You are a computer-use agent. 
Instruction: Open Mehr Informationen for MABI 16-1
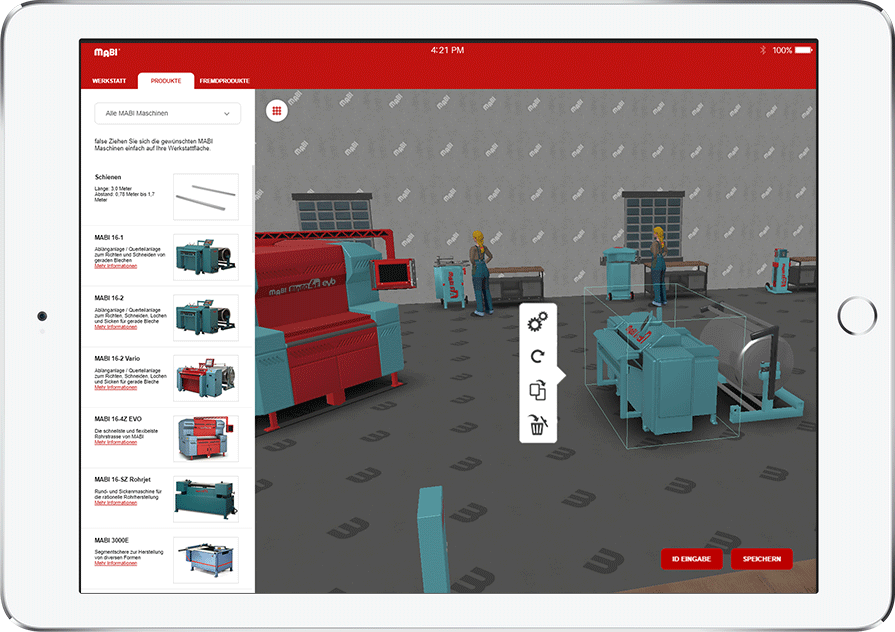coord(115,266)
